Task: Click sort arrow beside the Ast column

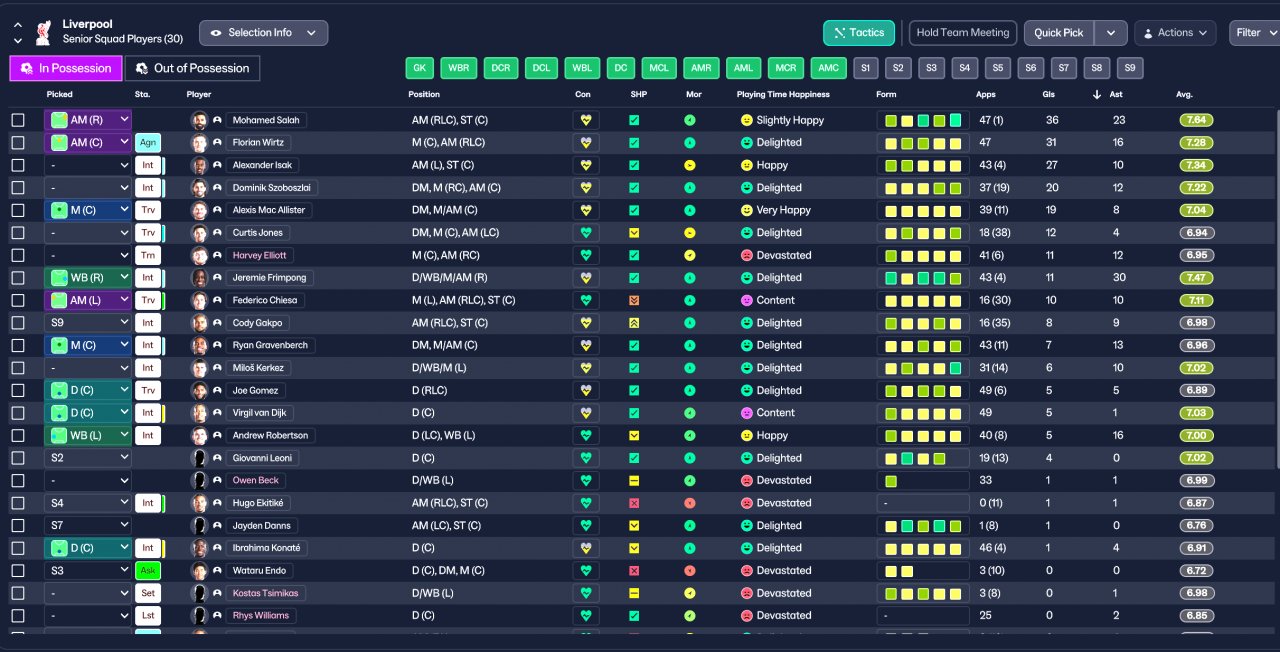Action: pyautogui.click(x=1097, y=95)
